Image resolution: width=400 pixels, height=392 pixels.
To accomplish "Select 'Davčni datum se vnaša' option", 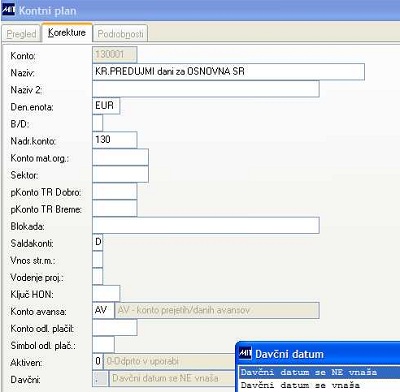I will coord(319,385).
